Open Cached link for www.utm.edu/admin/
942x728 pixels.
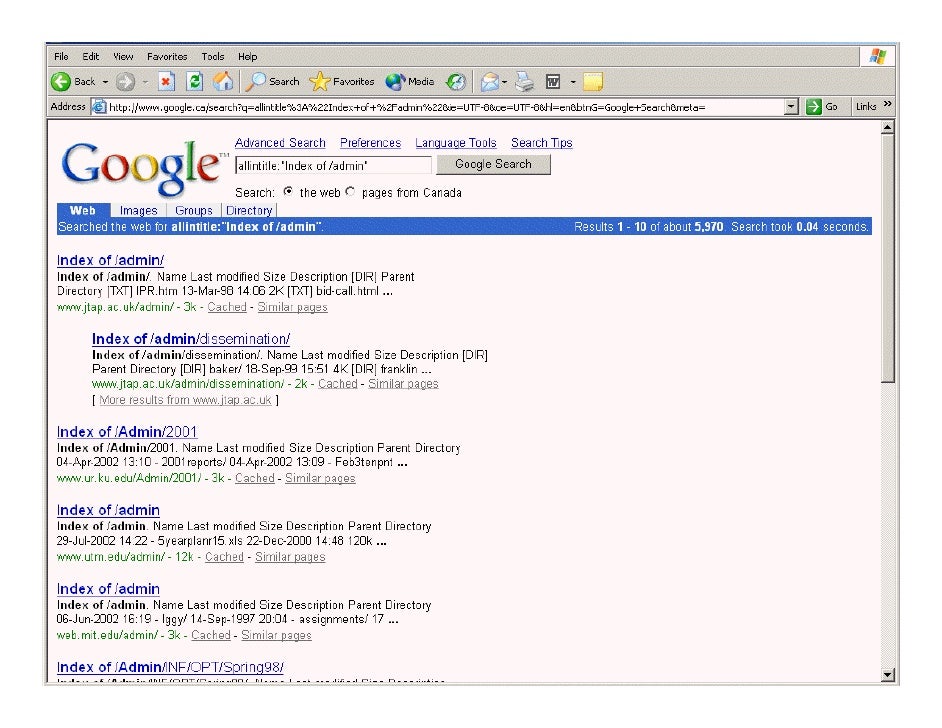pos(224,557)
